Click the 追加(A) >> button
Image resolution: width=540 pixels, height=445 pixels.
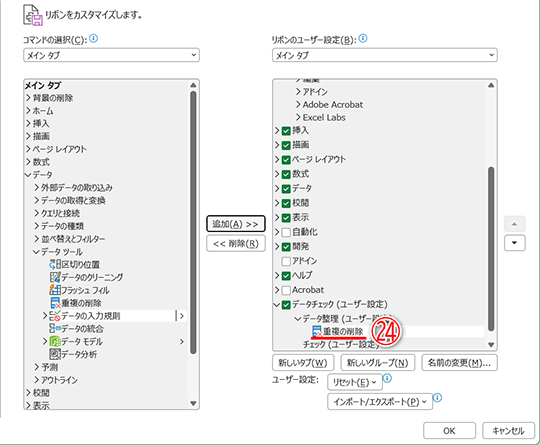[236, 224]
